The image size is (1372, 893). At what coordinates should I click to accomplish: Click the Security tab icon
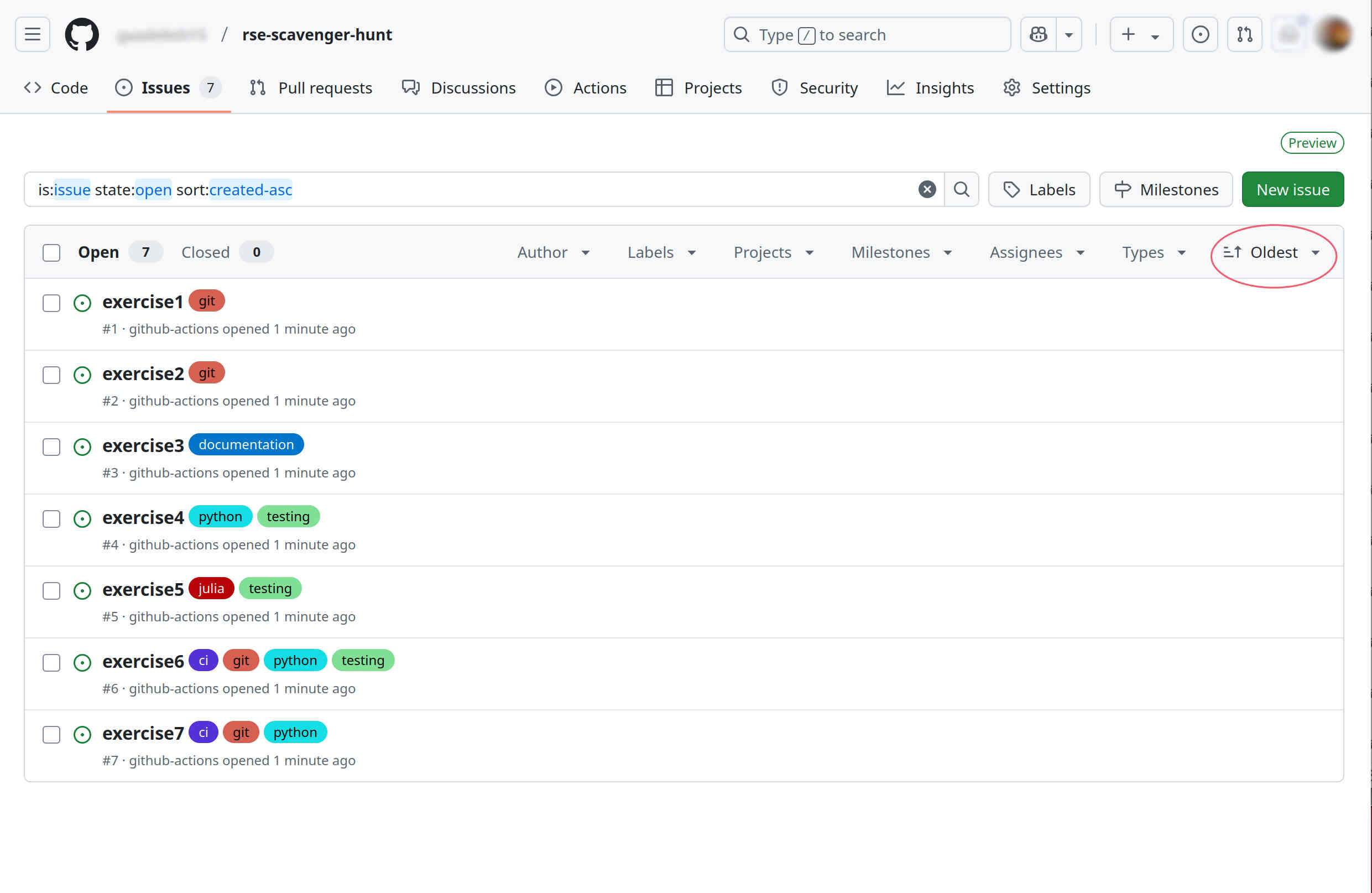pyautogui.click(x=782, y=87)
